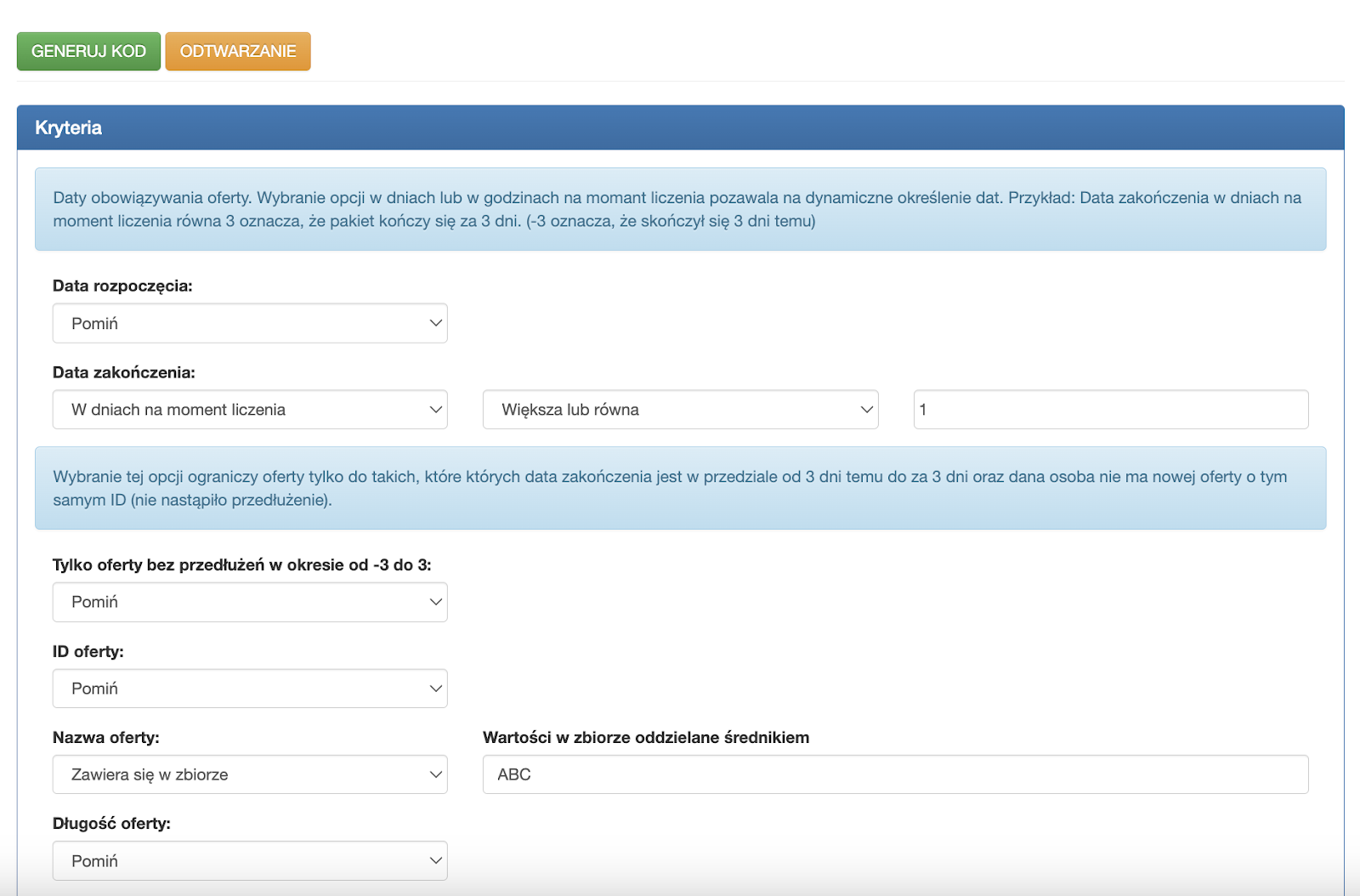Open the Długość oferty dropdown

[250, 861]
